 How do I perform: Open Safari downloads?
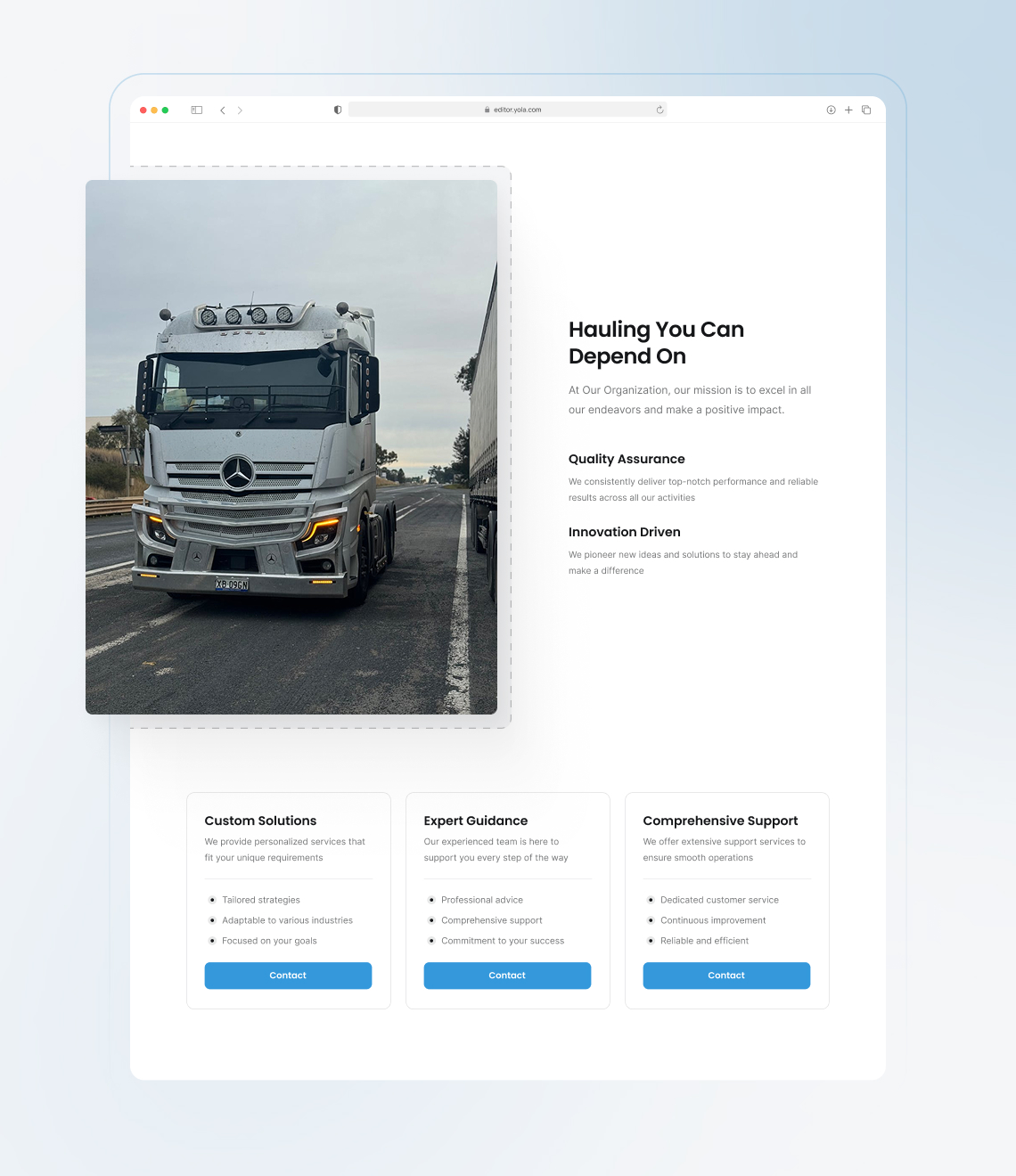(x=830, y=110)
